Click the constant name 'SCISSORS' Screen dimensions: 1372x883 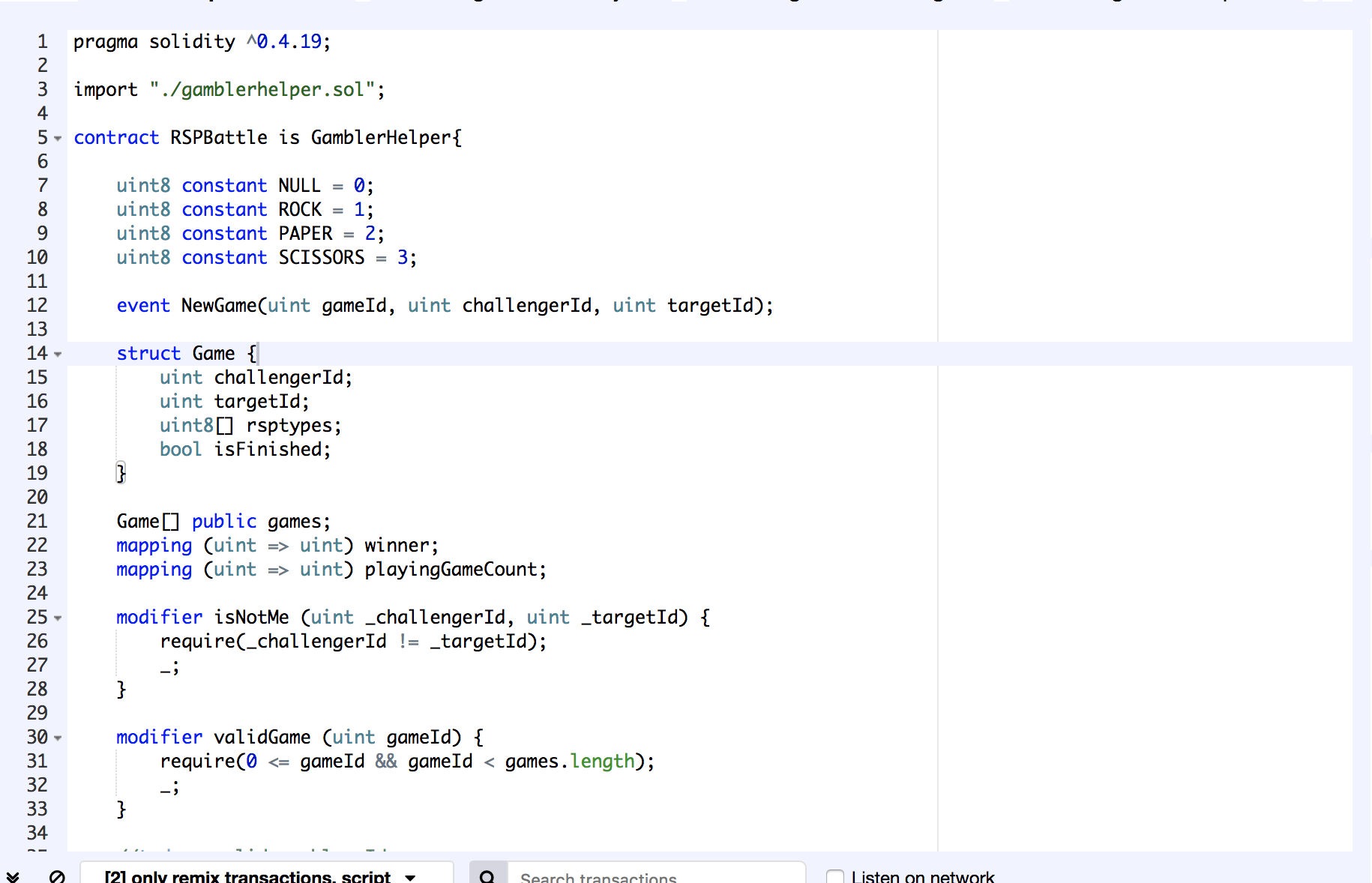coord(322,257)
